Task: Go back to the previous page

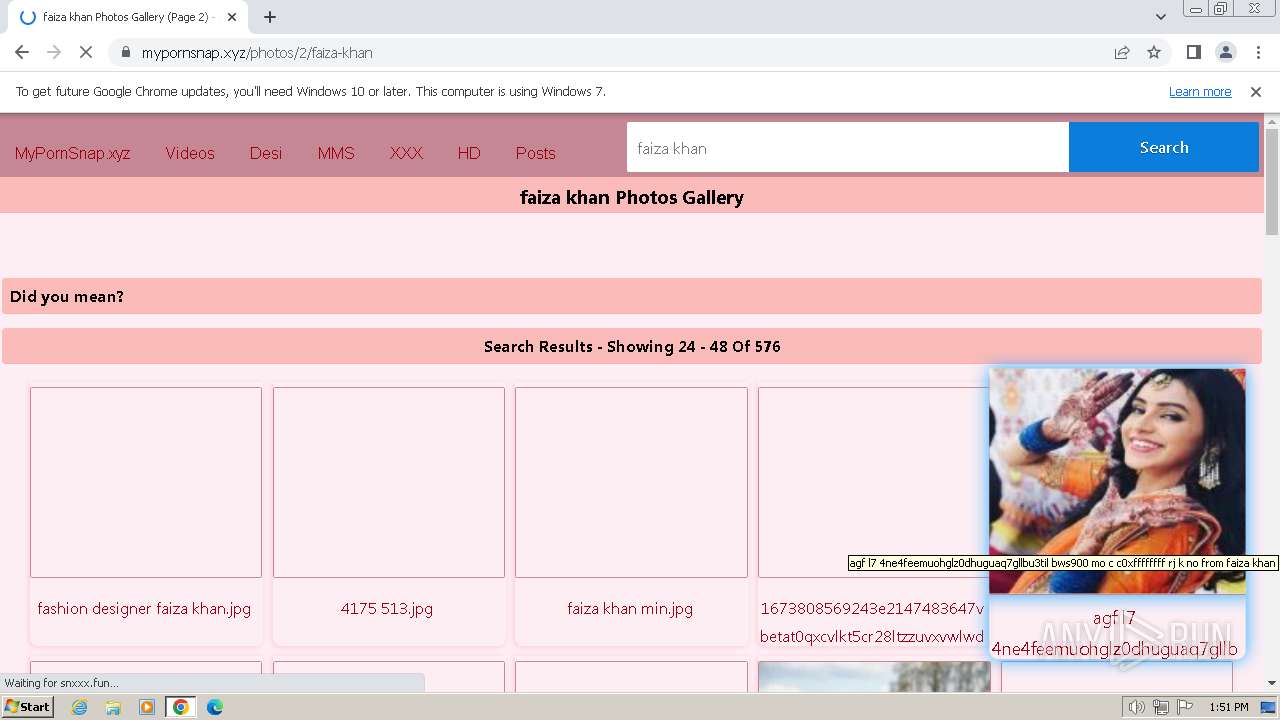Action: (x=22, y=52)
